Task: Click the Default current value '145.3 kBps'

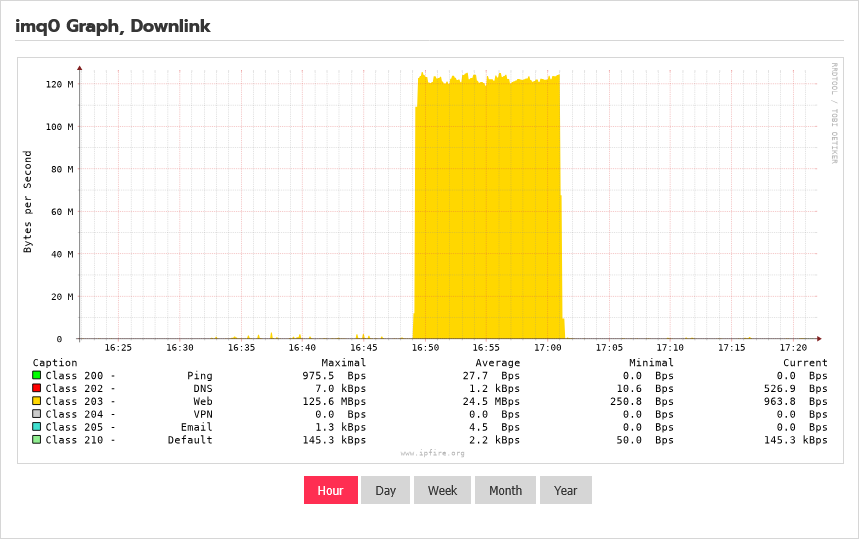Action: pyautogui.click(x=796, y=440)
